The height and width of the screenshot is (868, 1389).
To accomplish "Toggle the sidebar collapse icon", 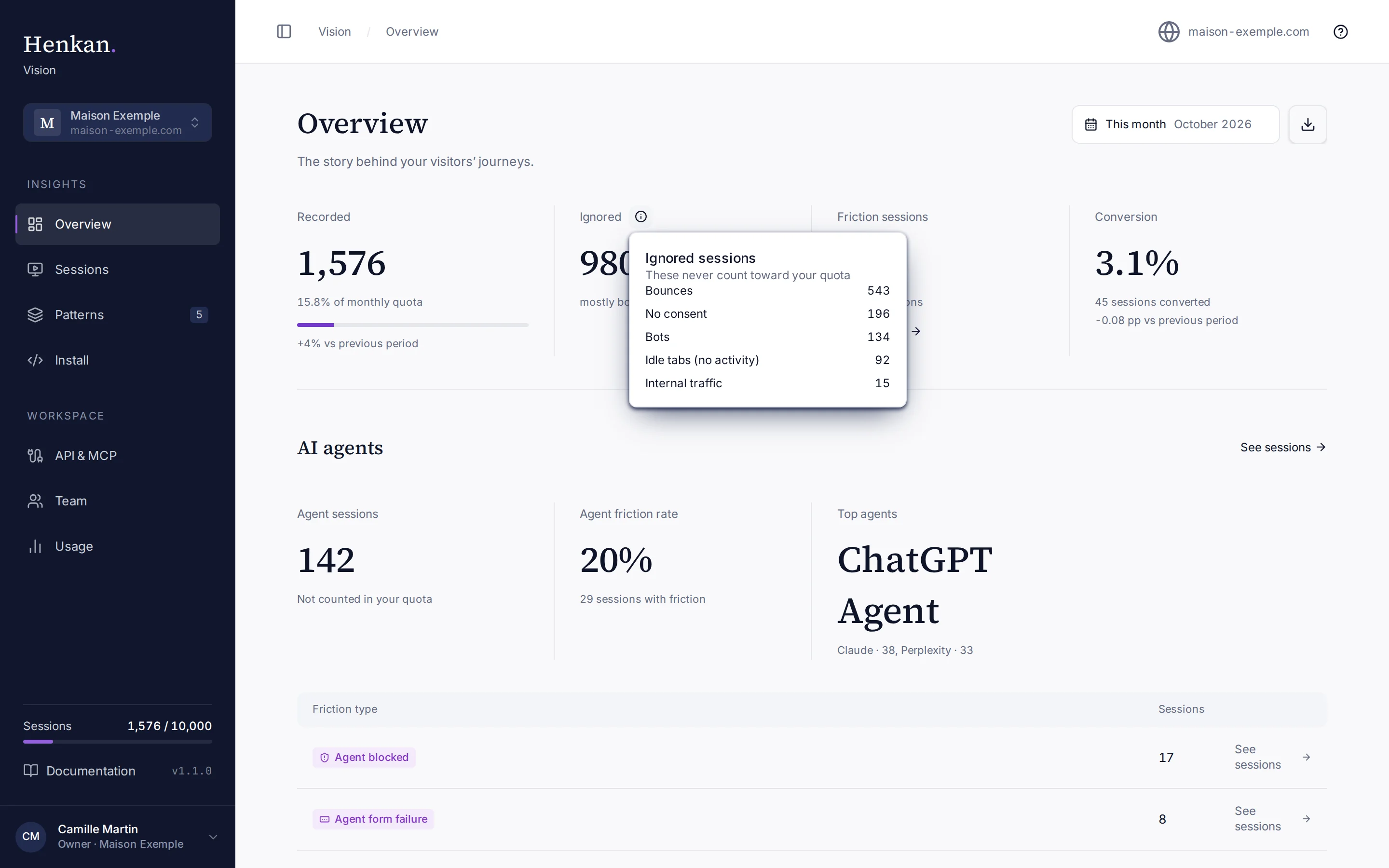I will point(284,31).
